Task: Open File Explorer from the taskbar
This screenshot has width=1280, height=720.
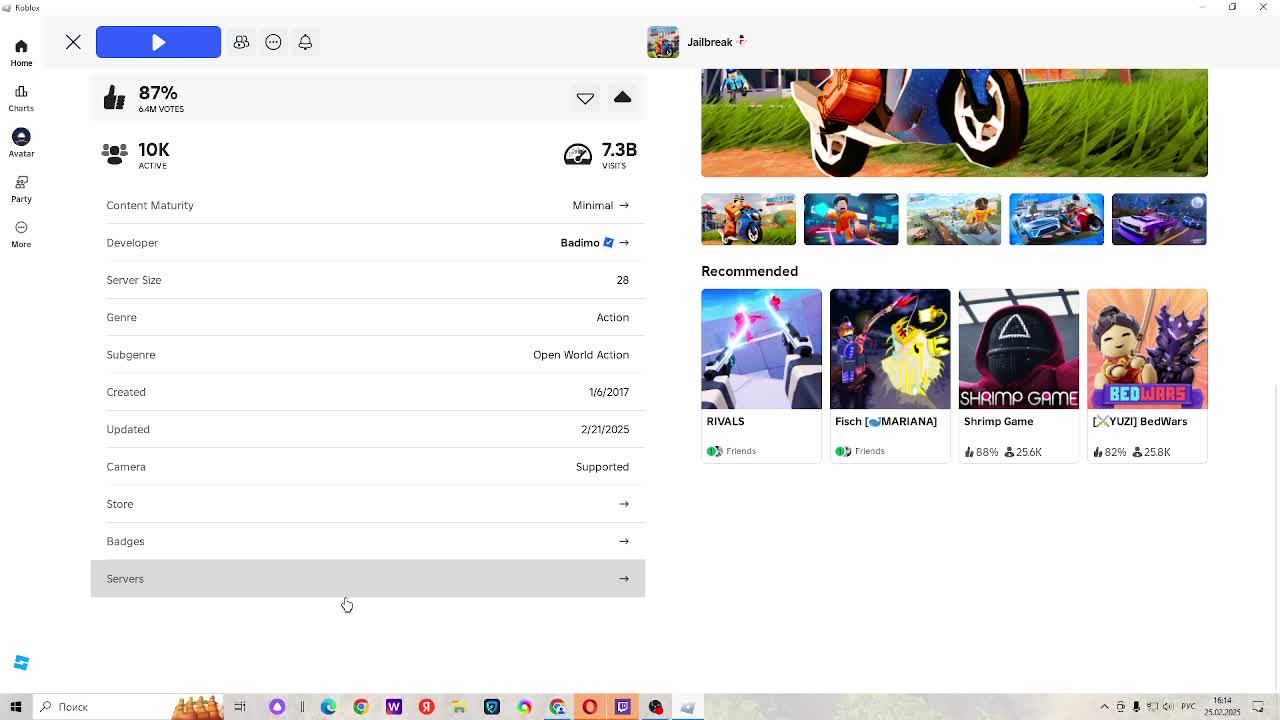Action: pos(459,707)
